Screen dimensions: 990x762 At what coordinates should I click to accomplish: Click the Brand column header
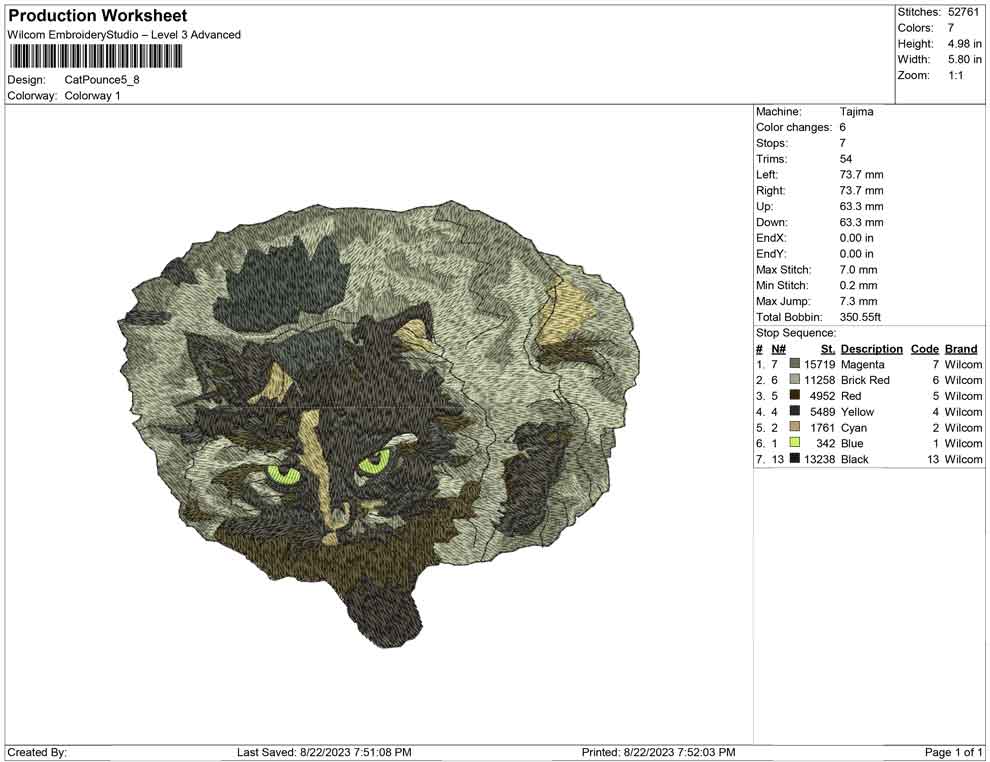[x=961, y=349]
